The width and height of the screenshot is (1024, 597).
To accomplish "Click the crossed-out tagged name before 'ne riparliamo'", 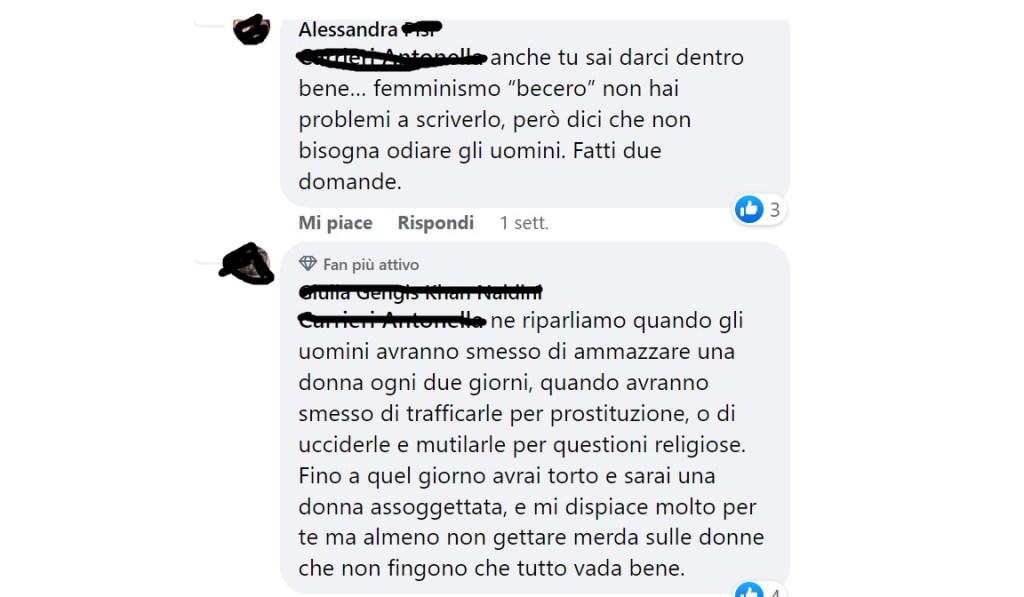I will point(392,320).
